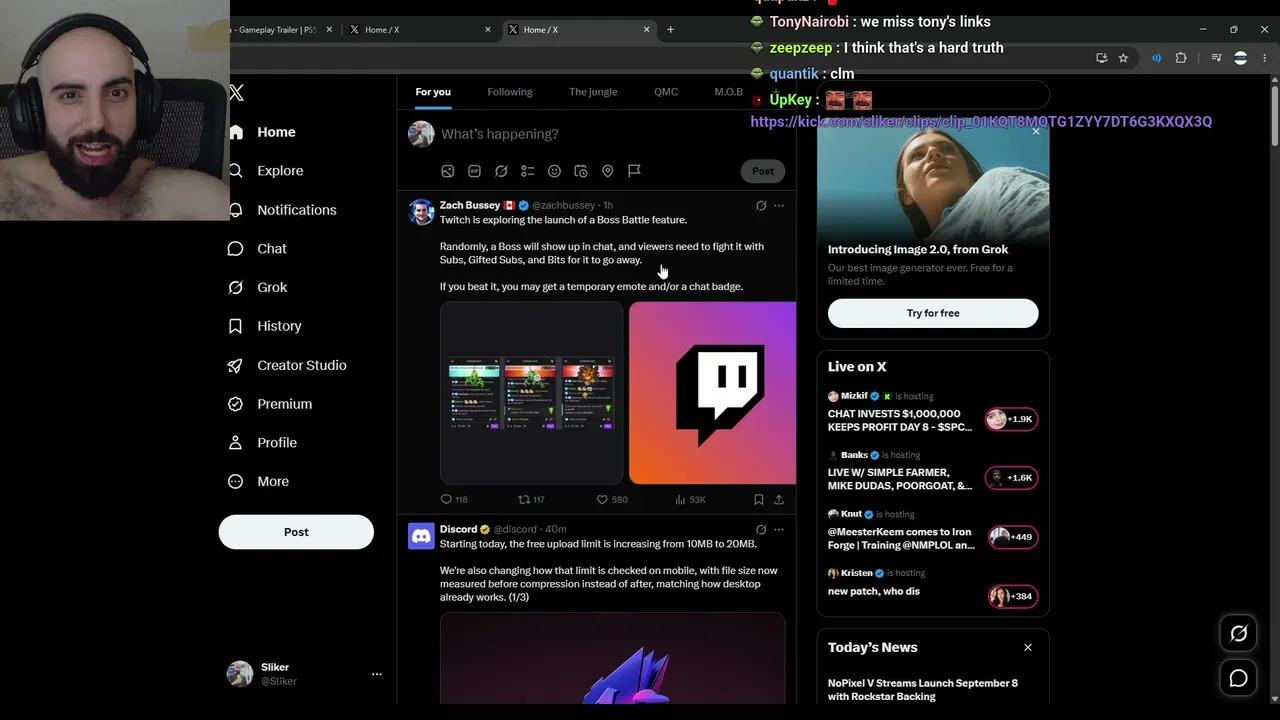The image size is (1280, 720).
Task: Repost Zach Bussey's Twitch post
Action: 531,499
